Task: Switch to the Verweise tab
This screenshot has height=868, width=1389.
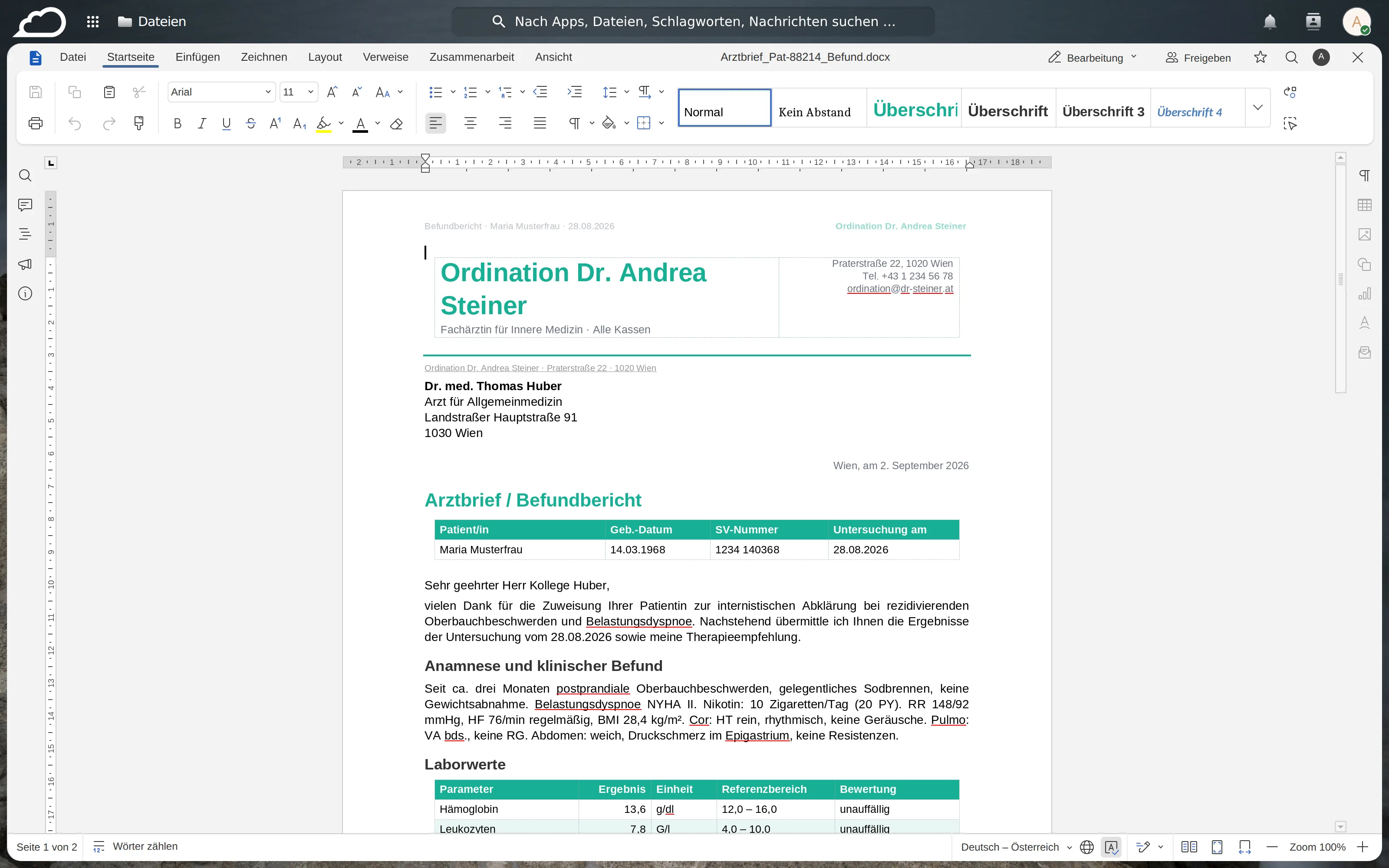Action: (x=386, y=57)
